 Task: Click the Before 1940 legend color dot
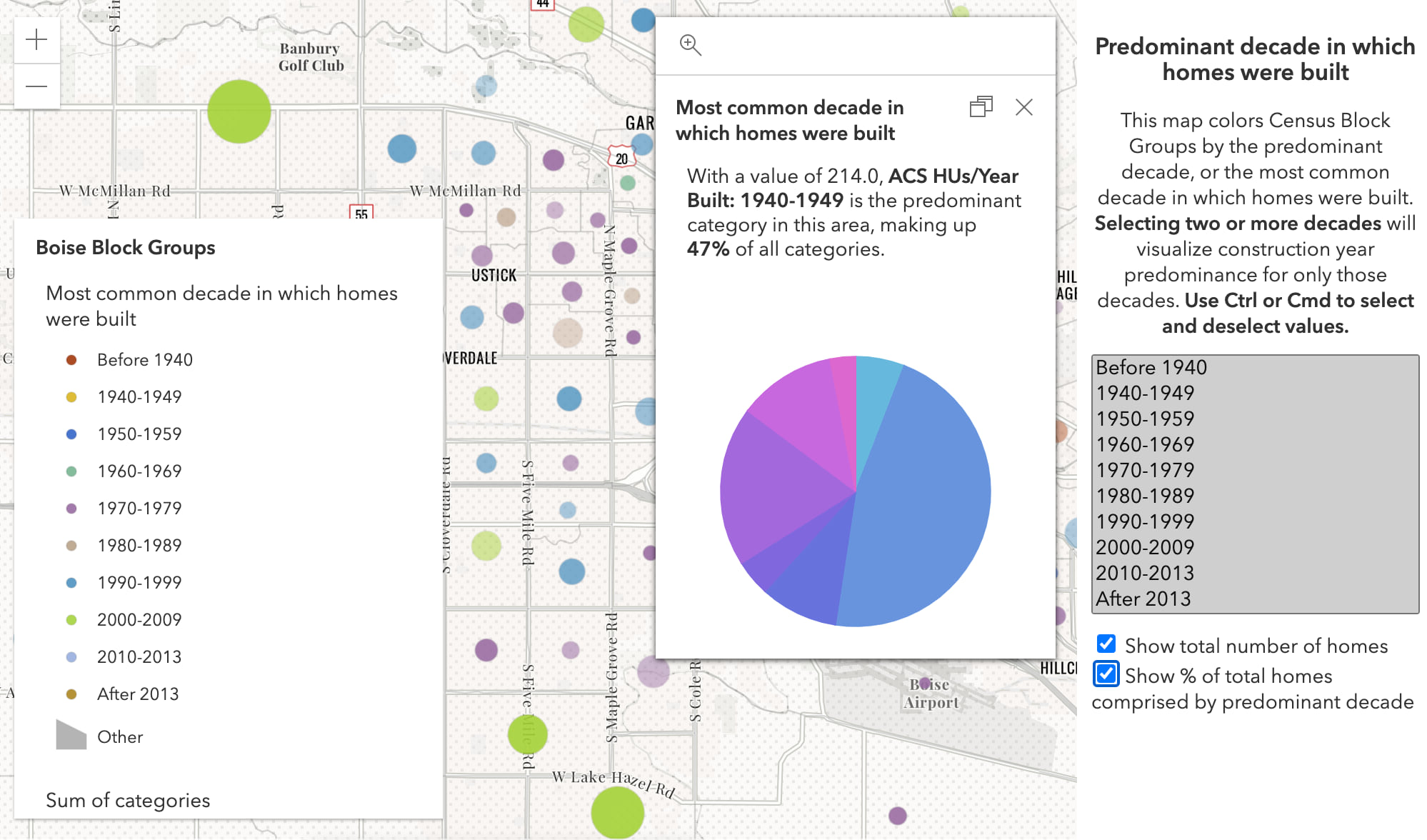point(71,360)
